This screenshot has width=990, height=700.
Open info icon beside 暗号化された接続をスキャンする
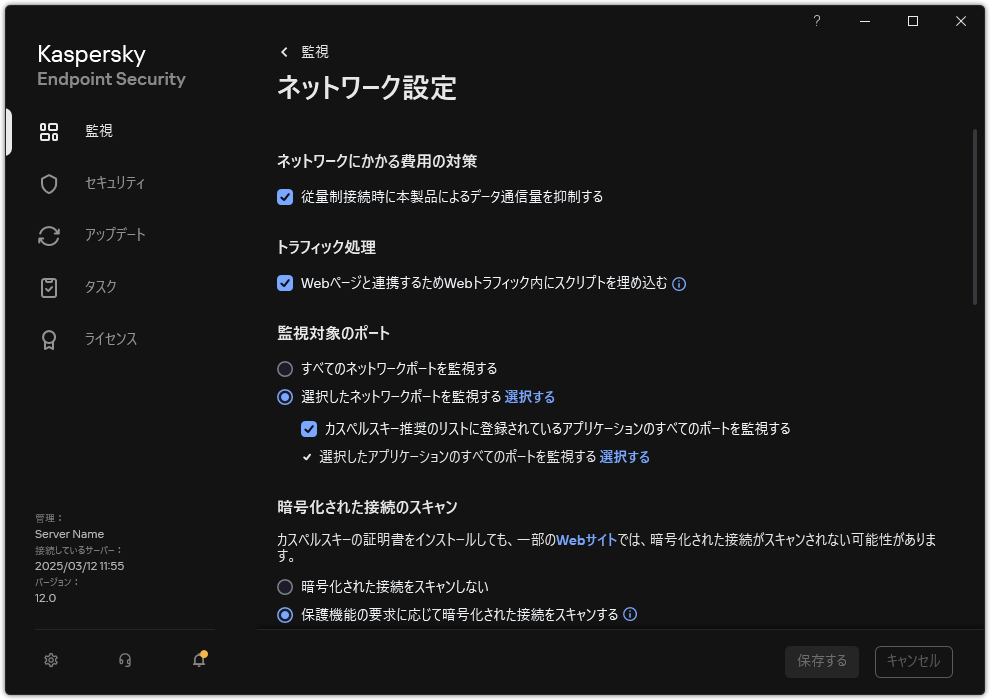pyautogui.click(x=630, y=615)
